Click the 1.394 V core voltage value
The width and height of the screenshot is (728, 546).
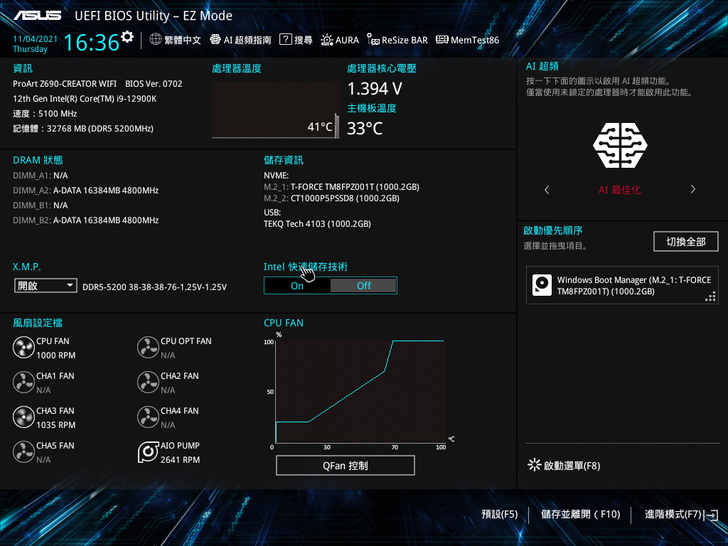[375, 89]
